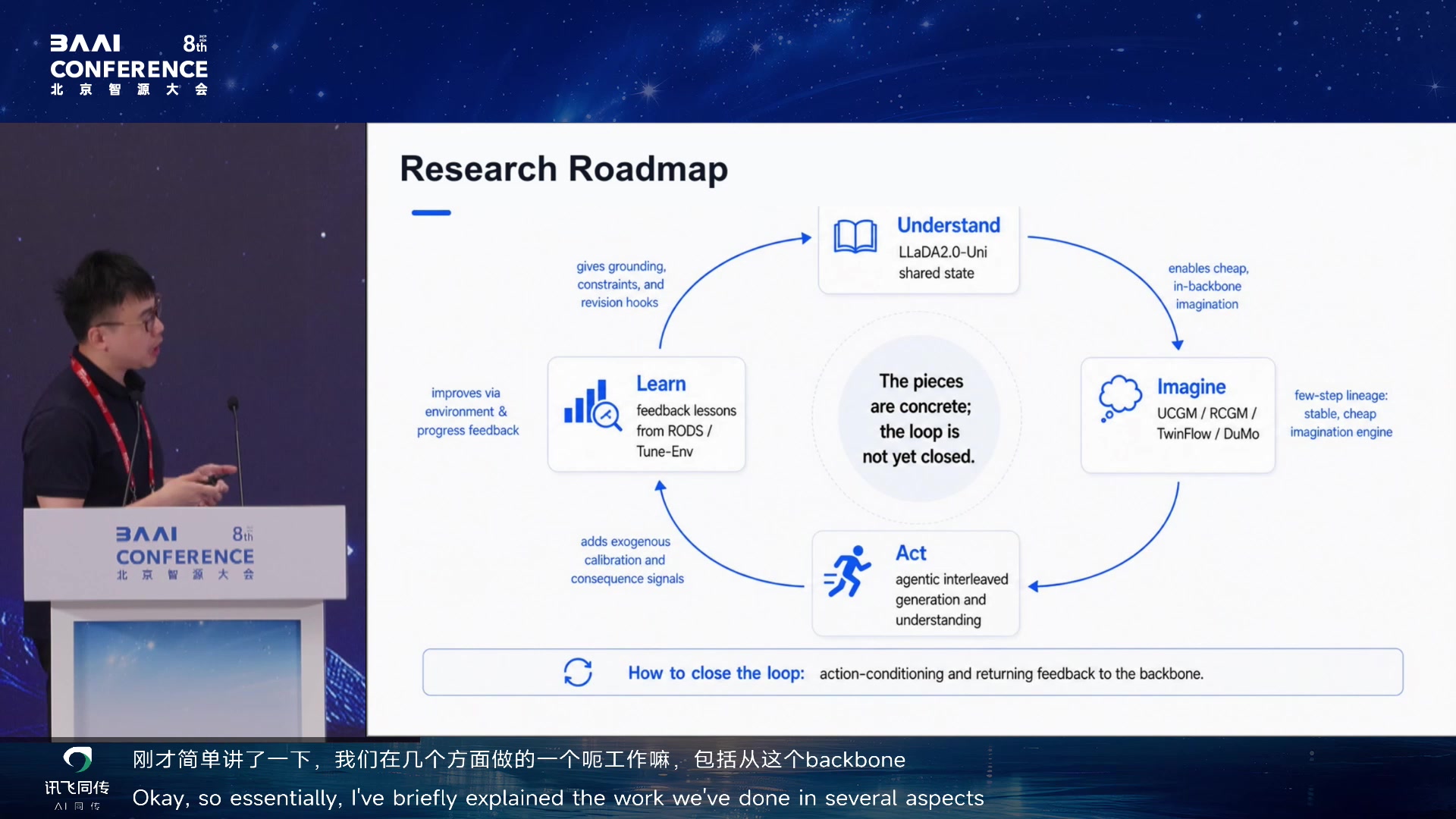
Task: Click the Act card title
Action: (911, 553)
